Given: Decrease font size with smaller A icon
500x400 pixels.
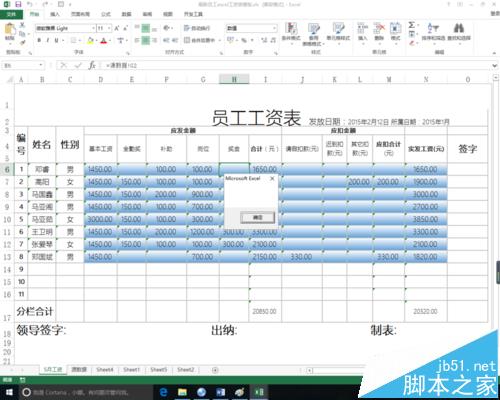Looking at the screenshot, I should (125, 28).
